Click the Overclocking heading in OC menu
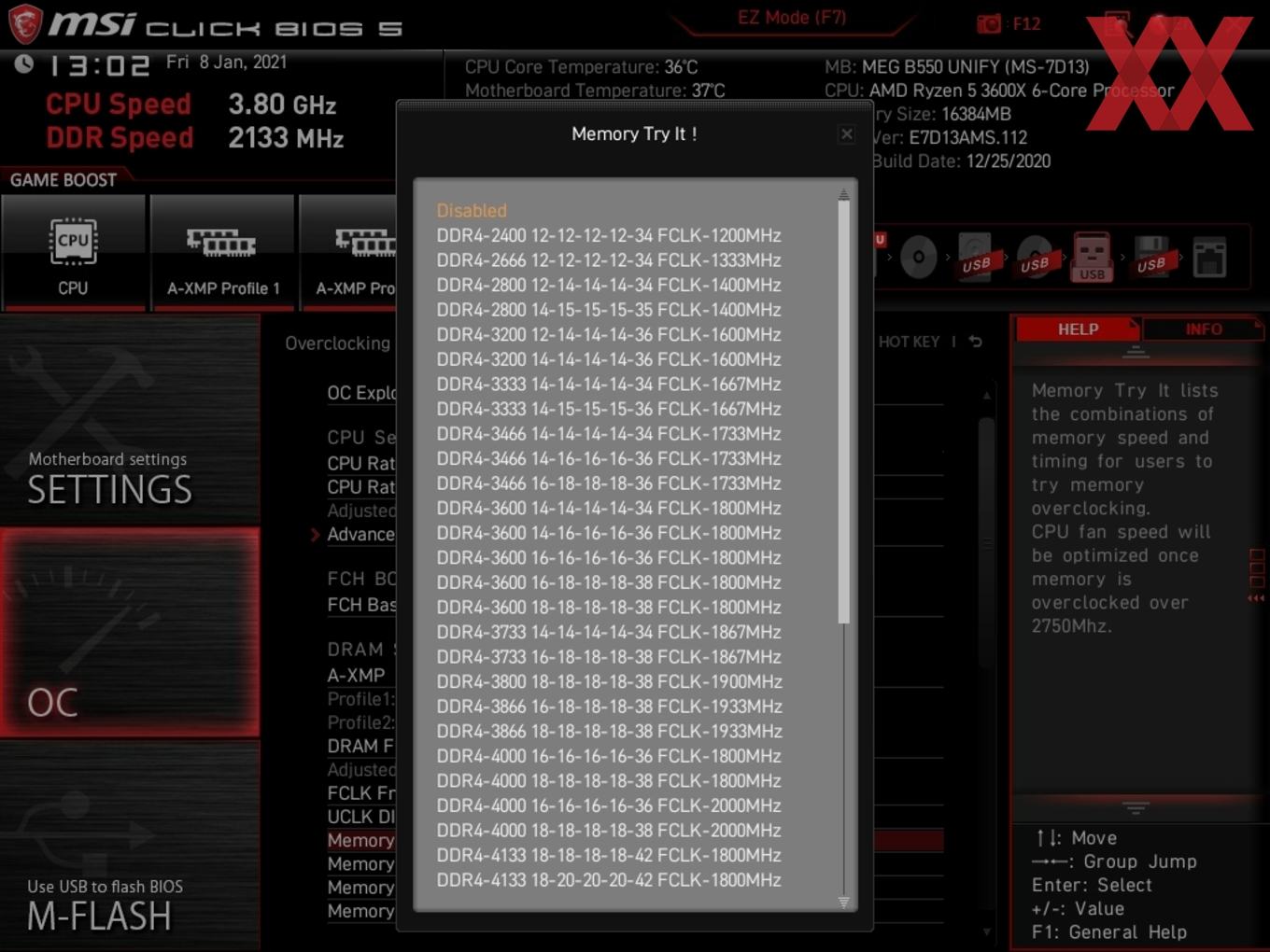 [338, 343]
